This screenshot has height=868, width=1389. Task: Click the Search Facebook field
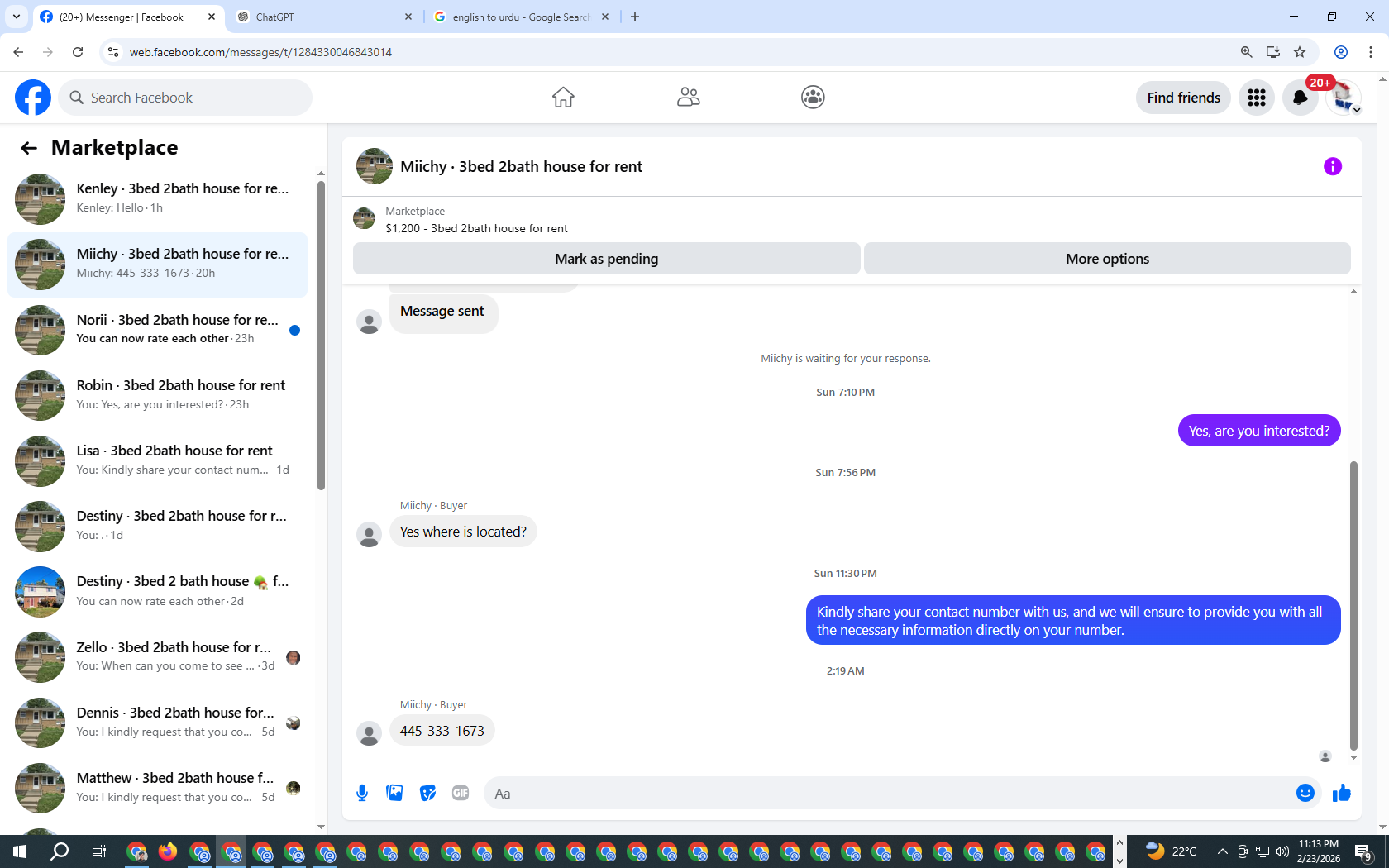185,98
